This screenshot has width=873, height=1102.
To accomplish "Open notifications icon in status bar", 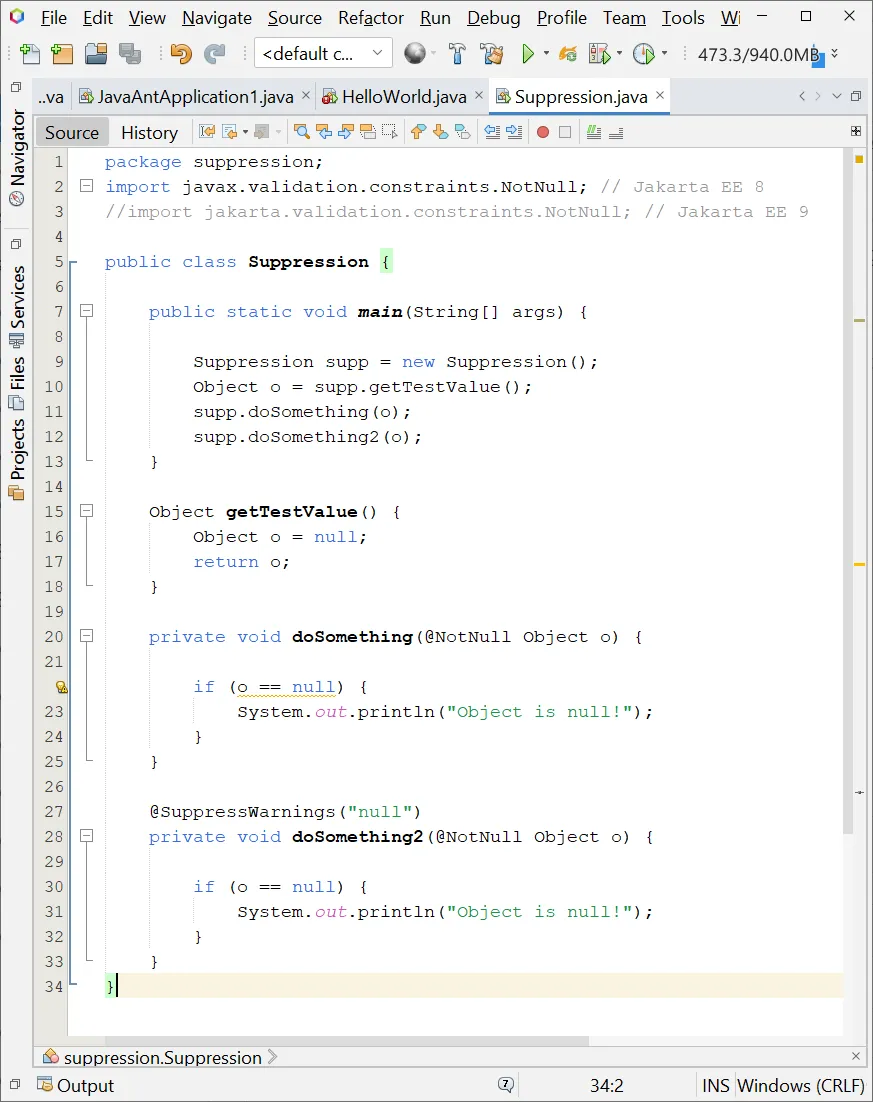I will click(505, 1084).
